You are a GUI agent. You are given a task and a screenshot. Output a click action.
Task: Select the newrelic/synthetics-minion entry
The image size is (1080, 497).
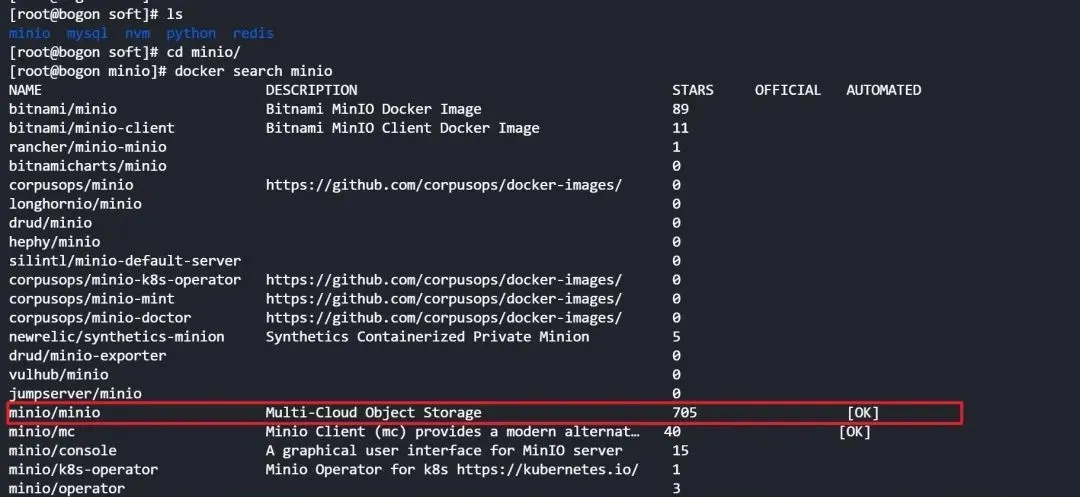[x=116, y=337]
